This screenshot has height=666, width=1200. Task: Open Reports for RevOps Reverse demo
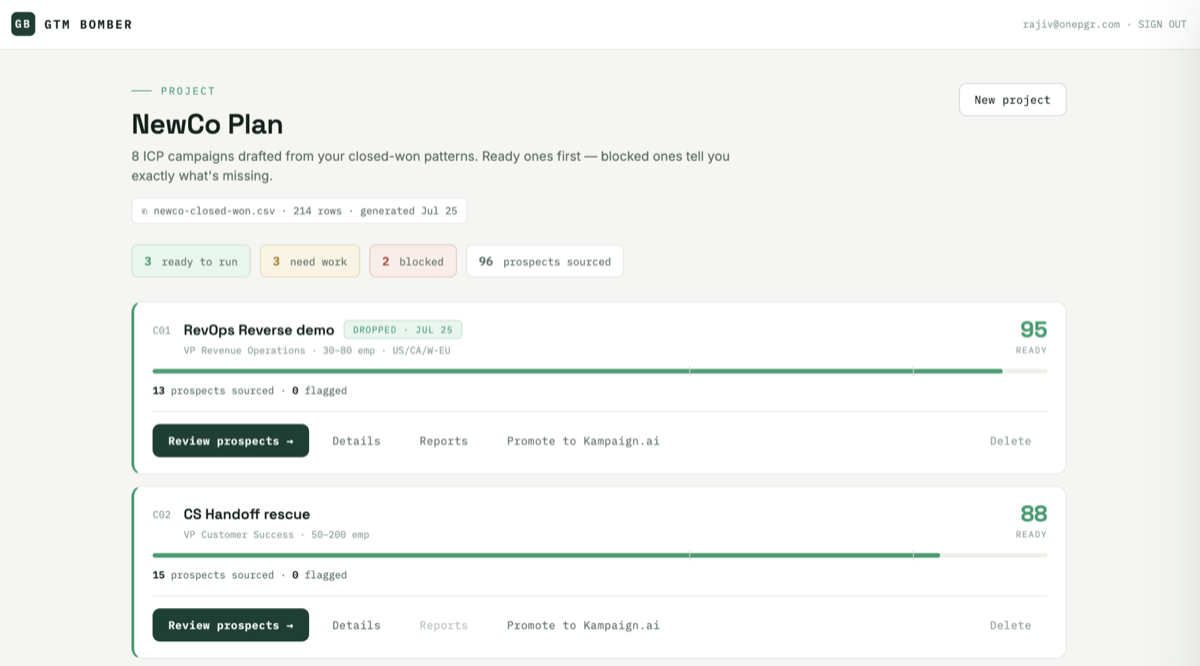click(x=444, y=441)
